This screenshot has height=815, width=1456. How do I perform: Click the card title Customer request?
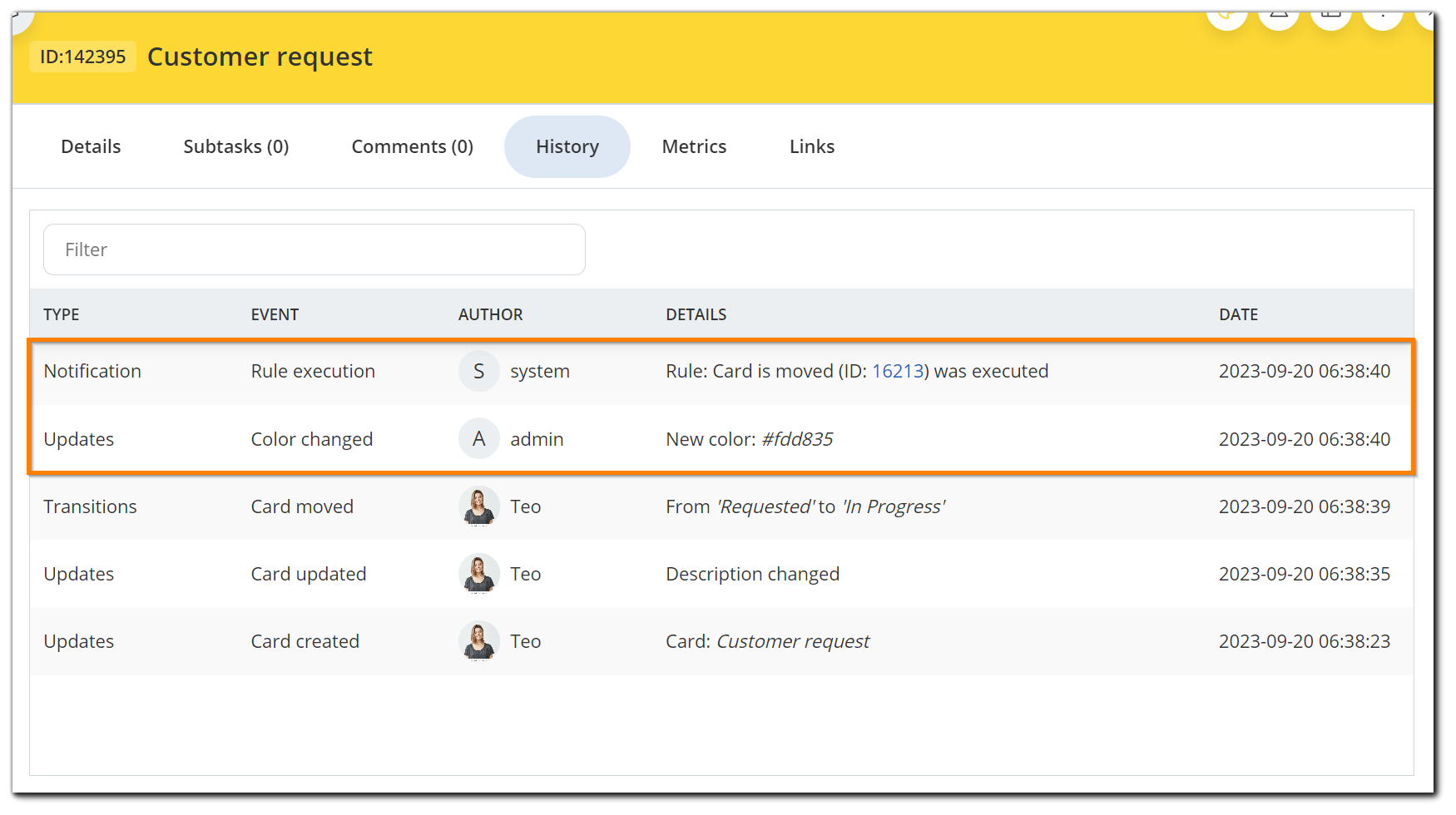click(260, 57)
